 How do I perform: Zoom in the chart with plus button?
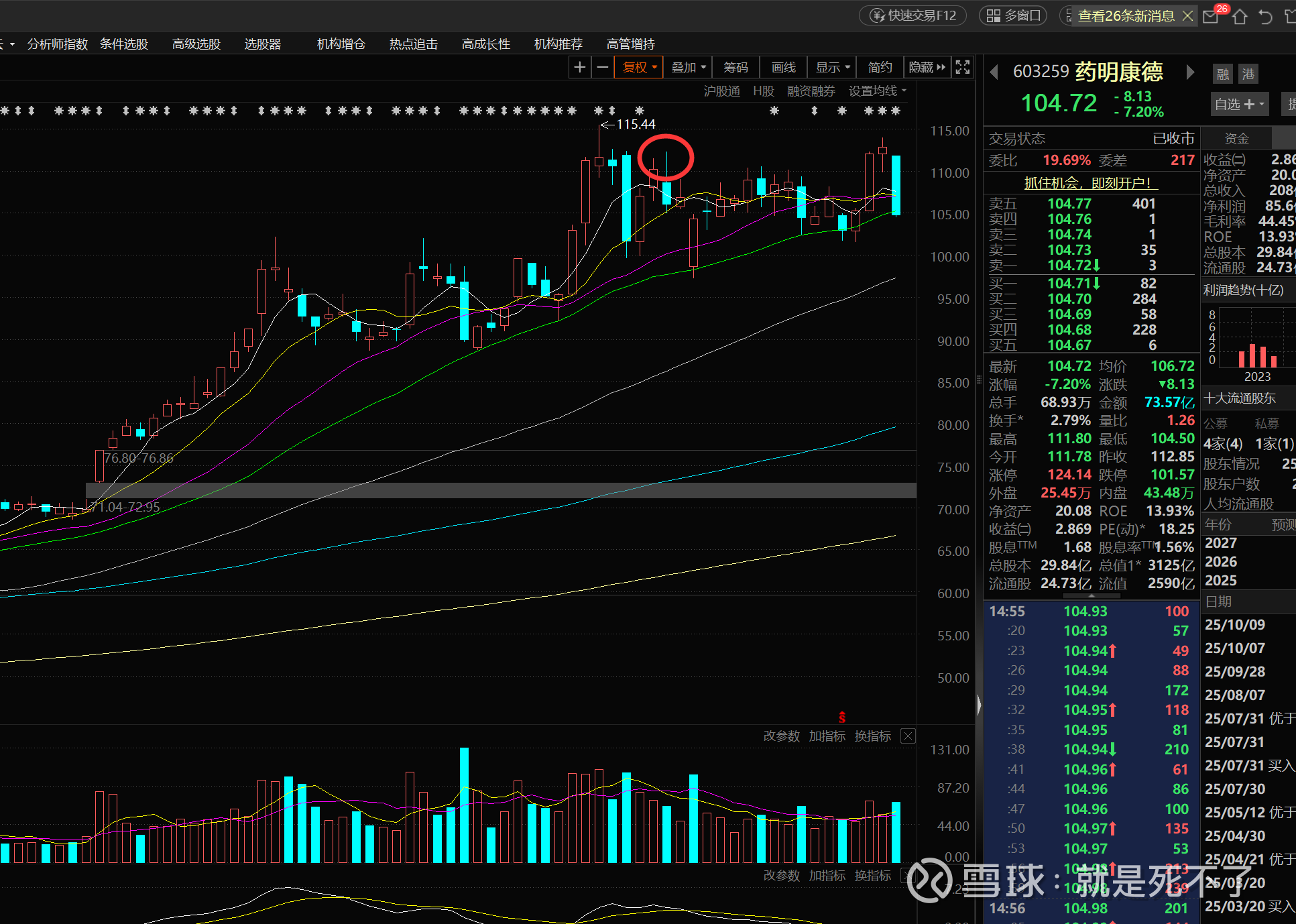pyautogui.click(x=580, y=67)
